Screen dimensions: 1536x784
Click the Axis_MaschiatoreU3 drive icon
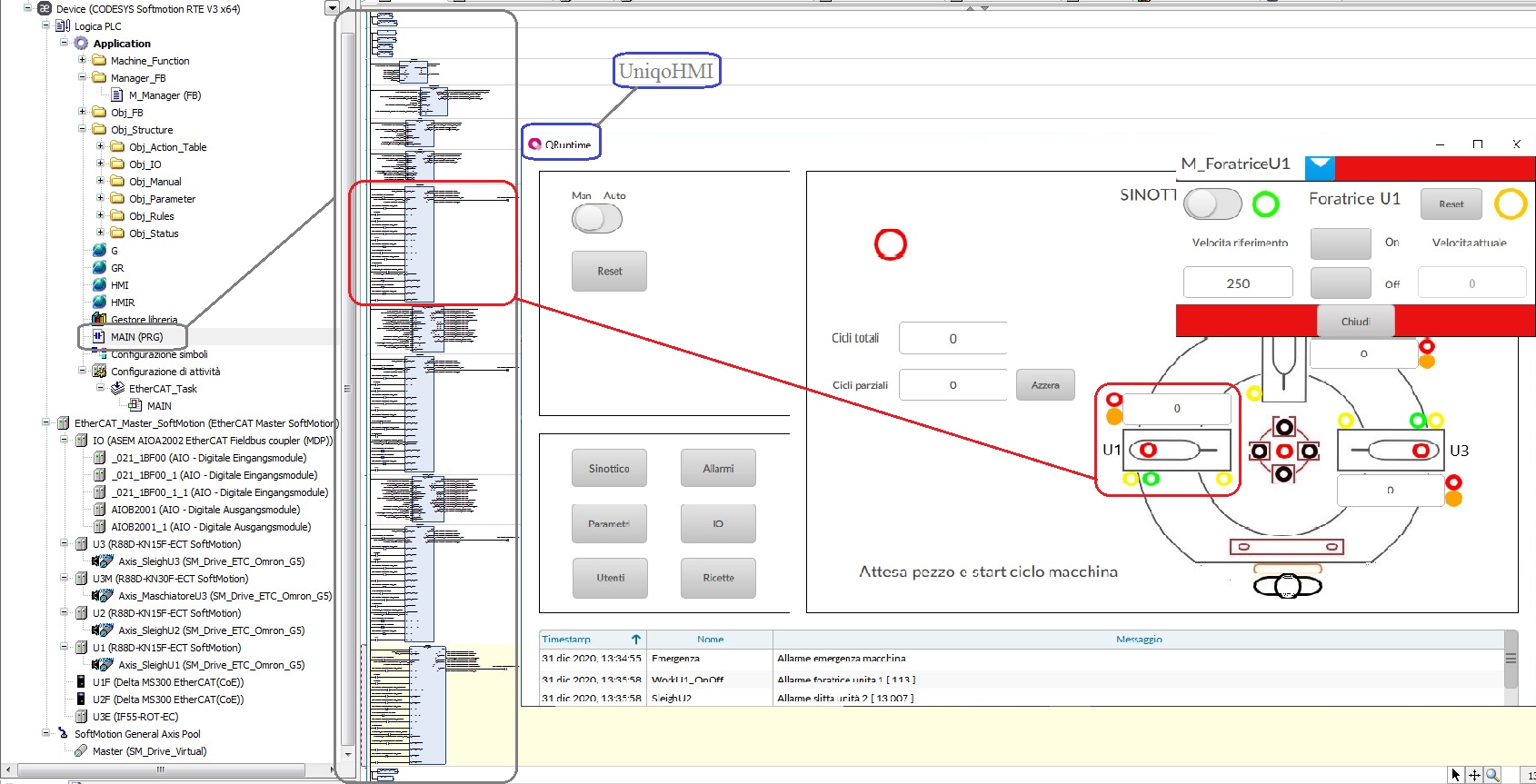coord(103,595)
